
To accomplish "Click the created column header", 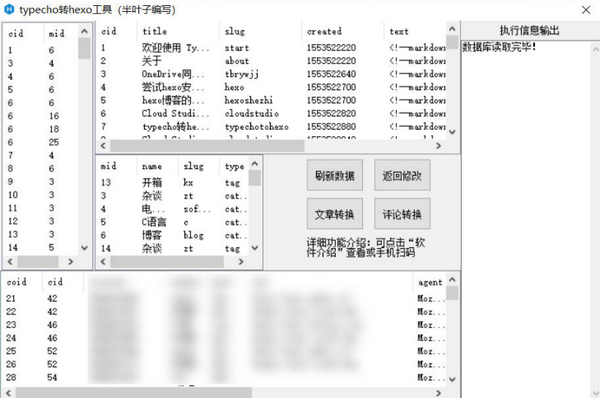I will pyautogui.click(x=343, y=31).
